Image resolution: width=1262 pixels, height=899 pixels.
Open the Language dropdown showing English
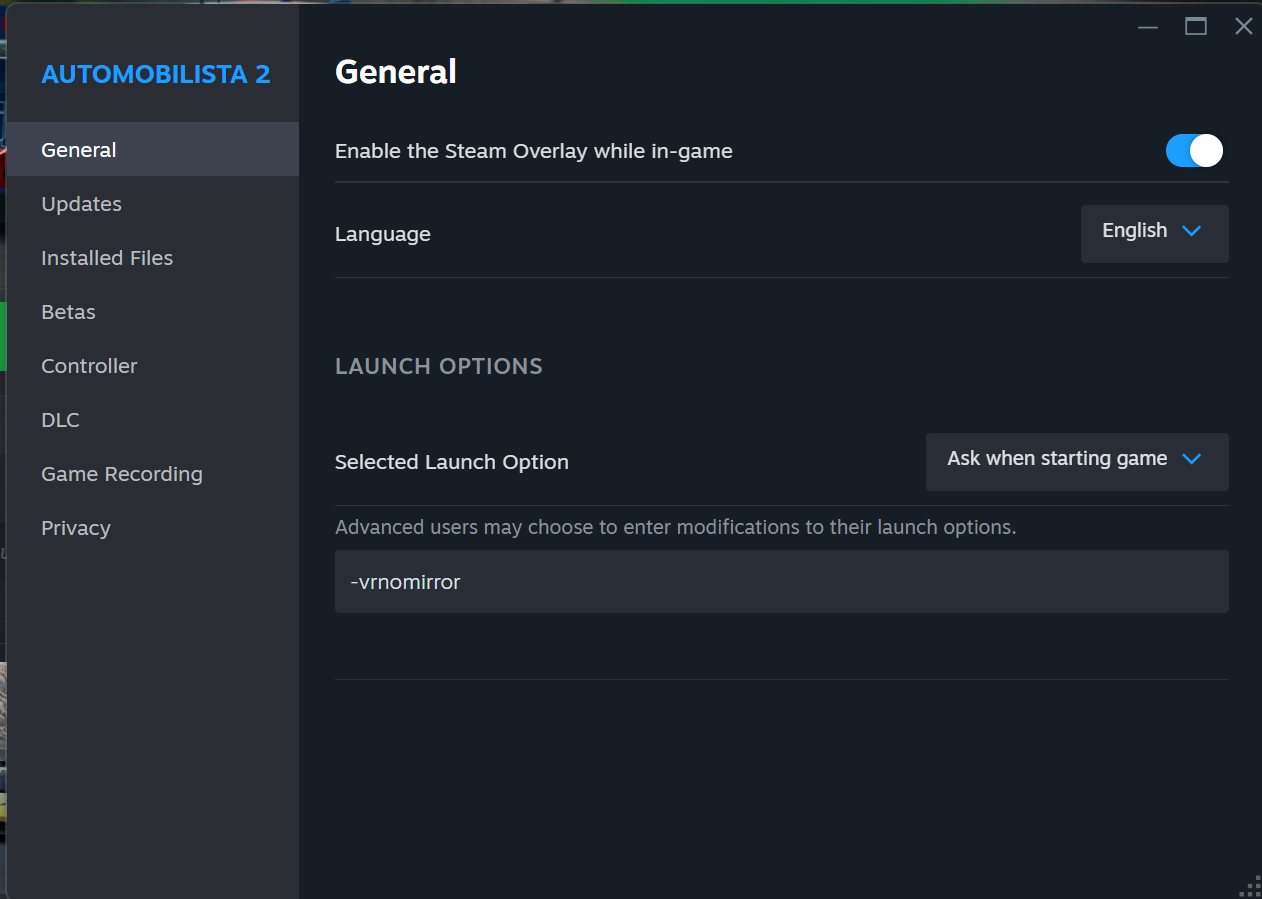[1154, 233]
